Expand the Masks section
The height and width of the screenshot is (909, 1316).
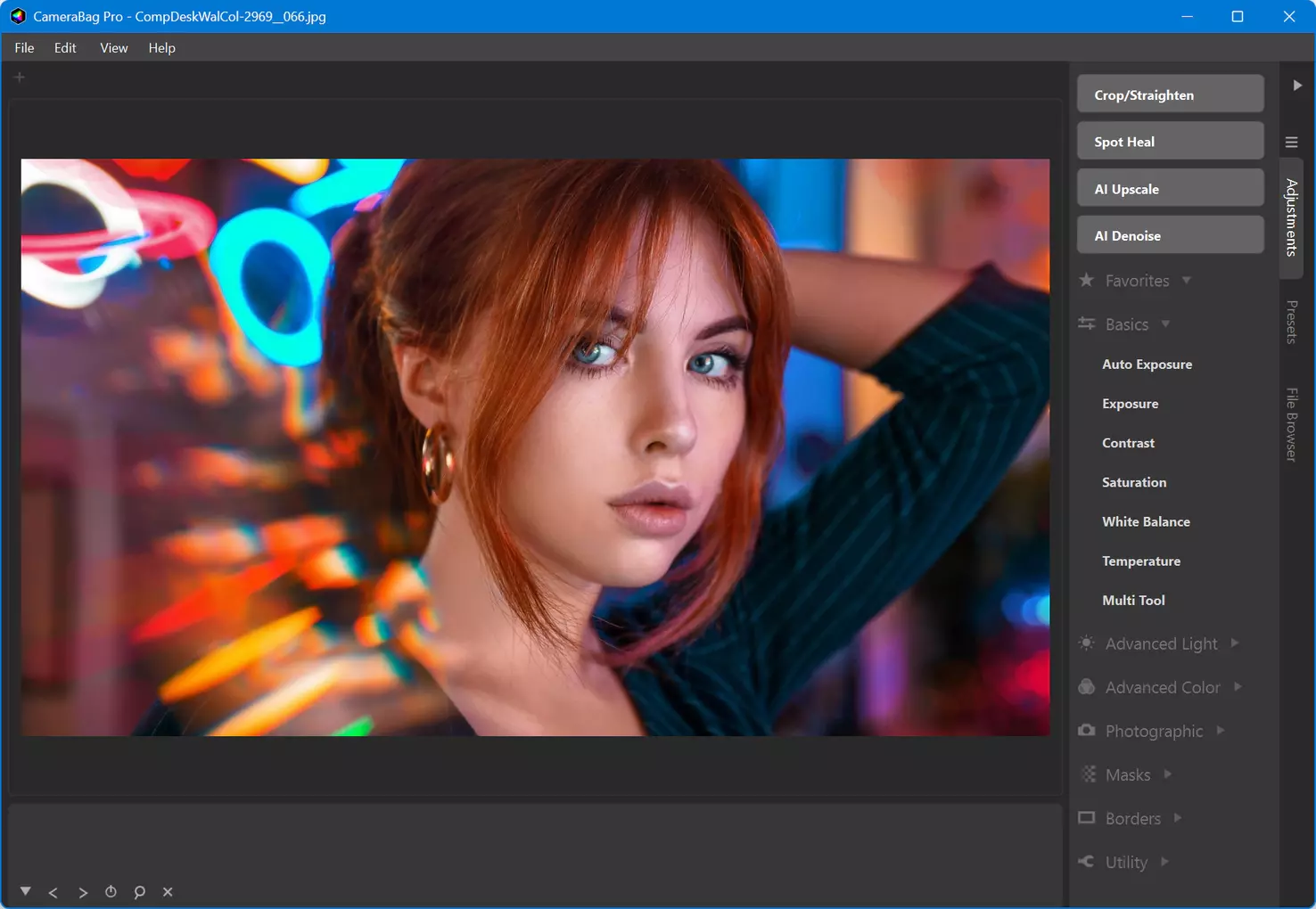pyautogui.click(x=1126, y=774)
